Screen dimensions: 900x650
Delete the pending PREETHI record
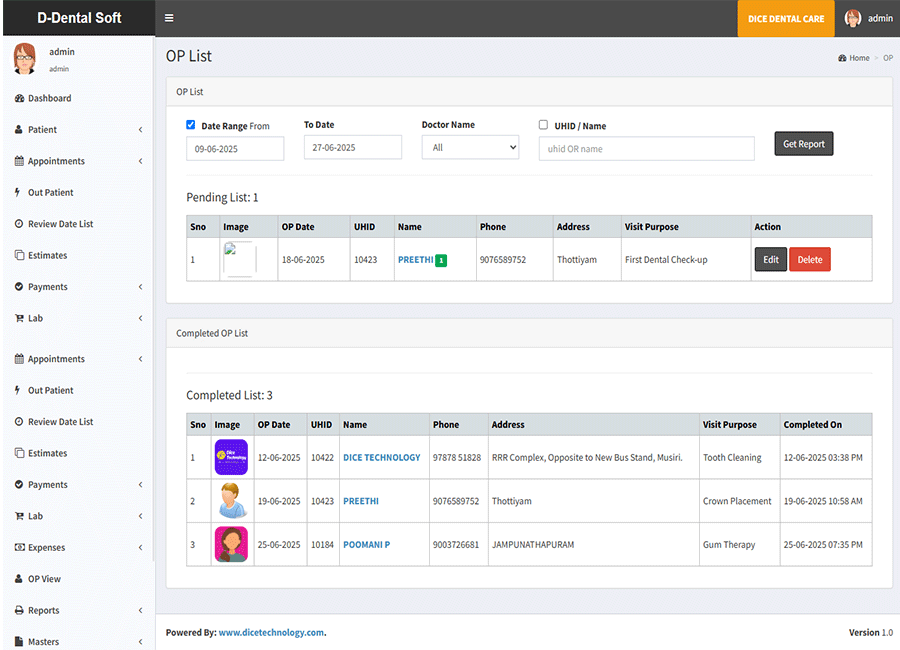pyautogui.click(x=809, y=260)
